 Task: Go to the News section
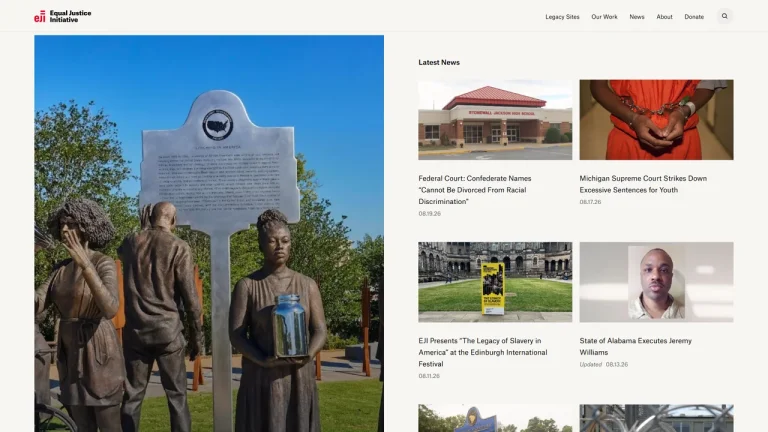point(637,17)
